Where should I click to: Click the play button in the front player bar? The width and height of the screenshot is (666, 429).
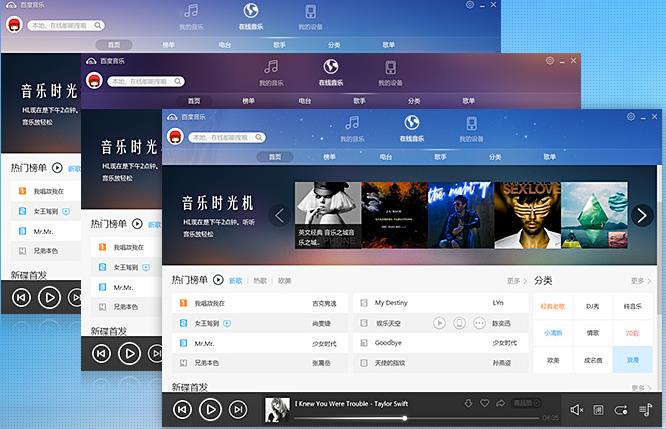click(210, 409)
